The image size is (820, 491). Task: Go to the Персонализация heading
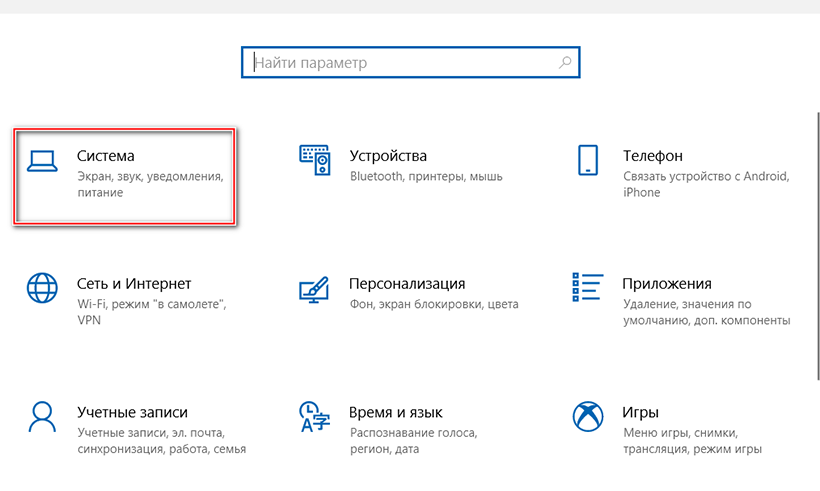407,284
